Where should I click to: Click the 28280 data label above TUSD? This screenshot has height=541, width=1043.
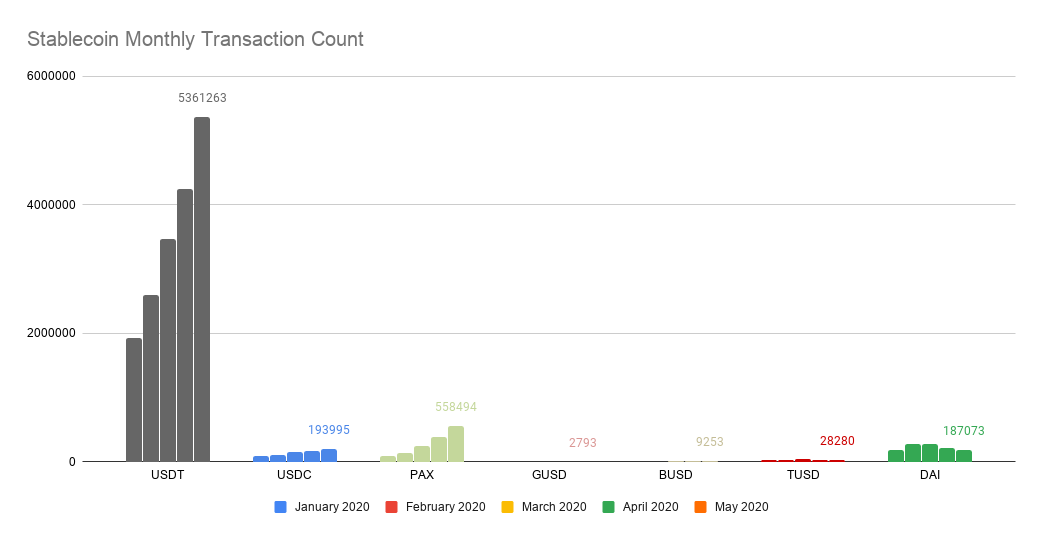pyautogui.click(x=837, y=441)
